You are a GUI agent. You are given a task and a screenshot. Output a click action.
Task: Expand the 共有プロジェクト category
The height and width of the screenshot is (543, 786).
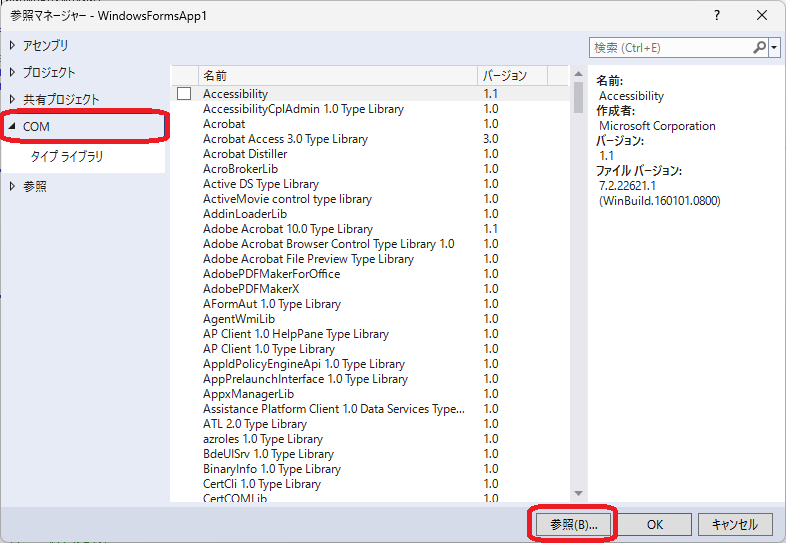(x=13, y=99)
